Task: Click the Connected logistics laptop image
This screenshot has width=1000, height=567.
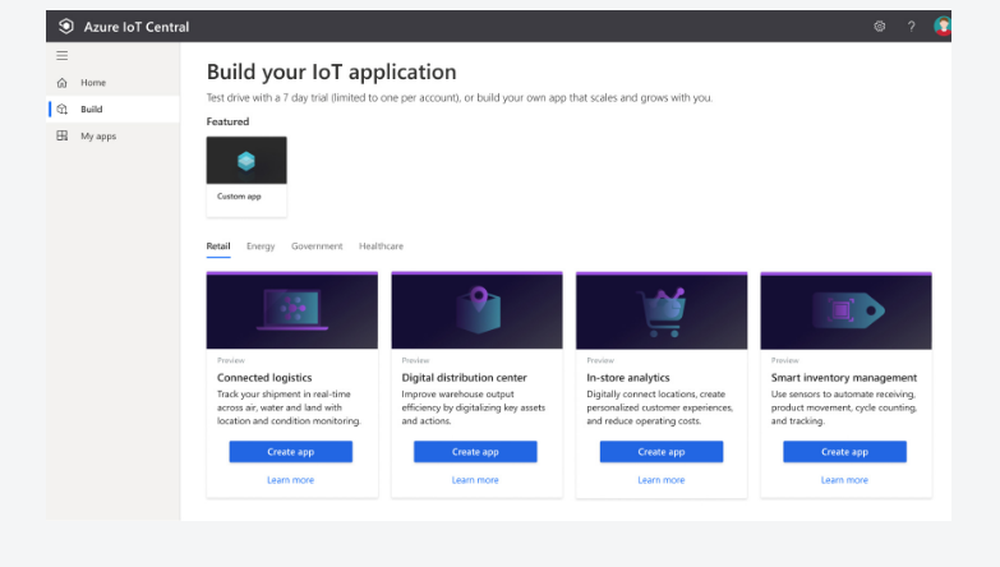Action: [292, 311]
